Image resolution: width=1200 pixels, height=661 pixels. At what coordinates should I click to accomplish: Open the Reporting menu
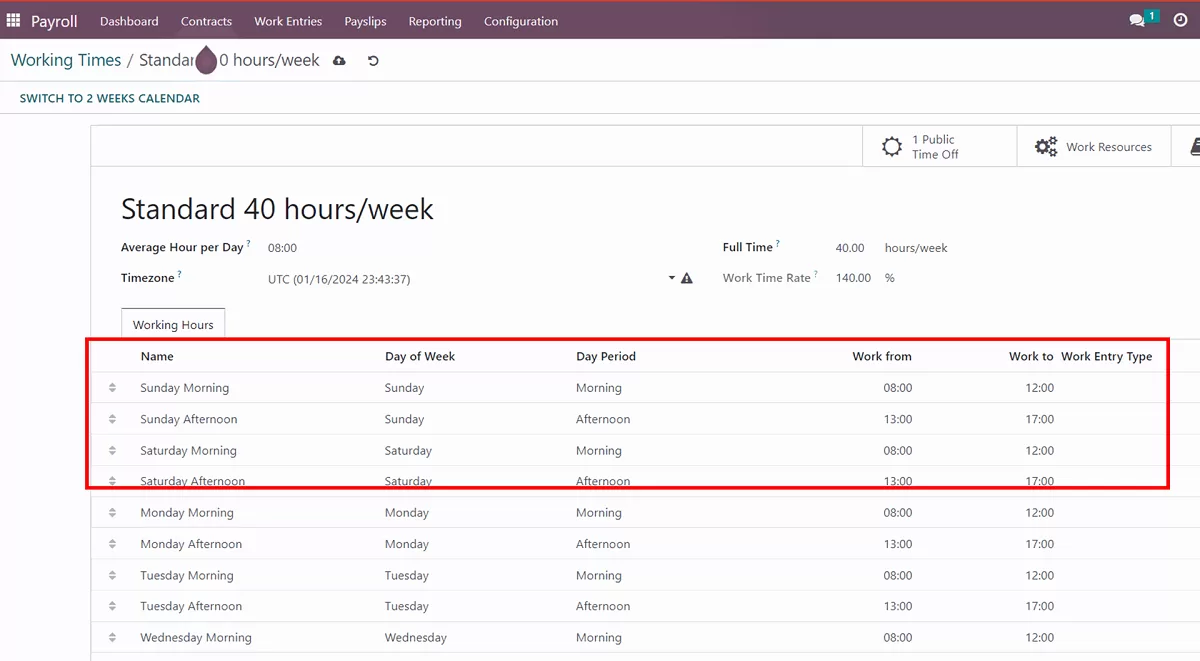[435, 21]
